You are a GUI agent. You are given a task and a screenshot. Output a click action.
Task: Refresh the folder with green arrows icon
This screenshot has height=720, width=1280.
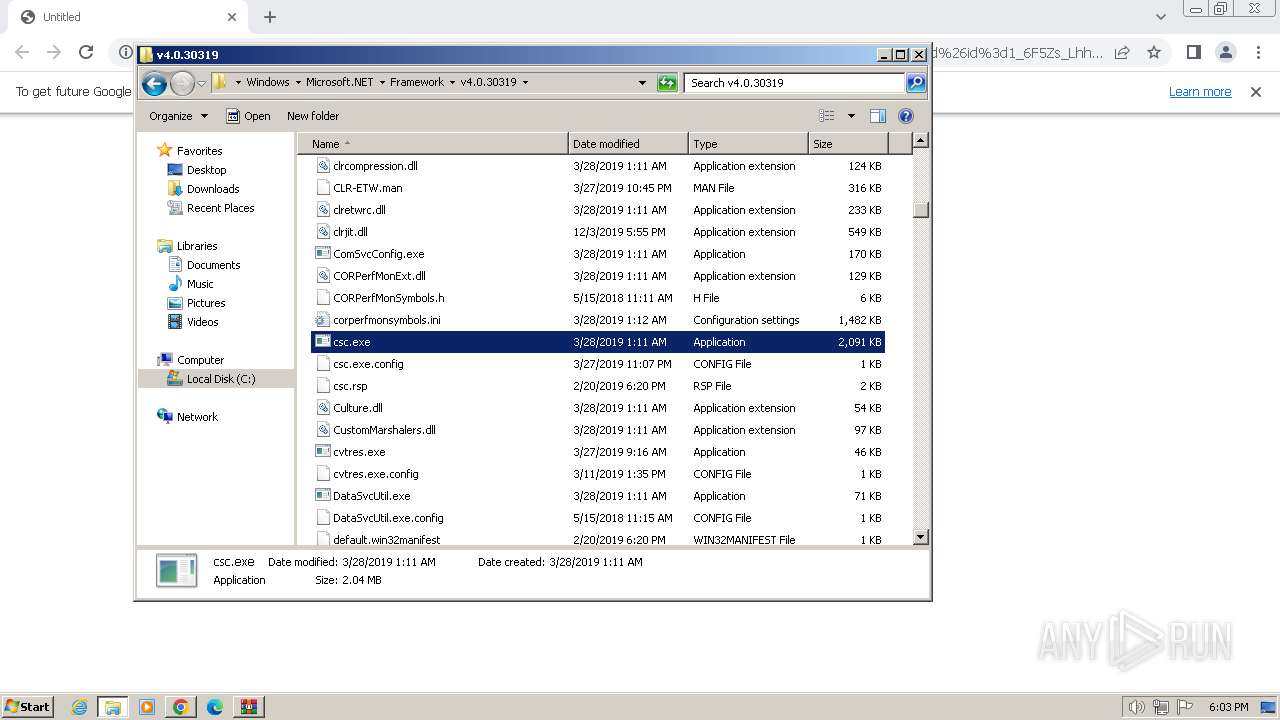667,83
